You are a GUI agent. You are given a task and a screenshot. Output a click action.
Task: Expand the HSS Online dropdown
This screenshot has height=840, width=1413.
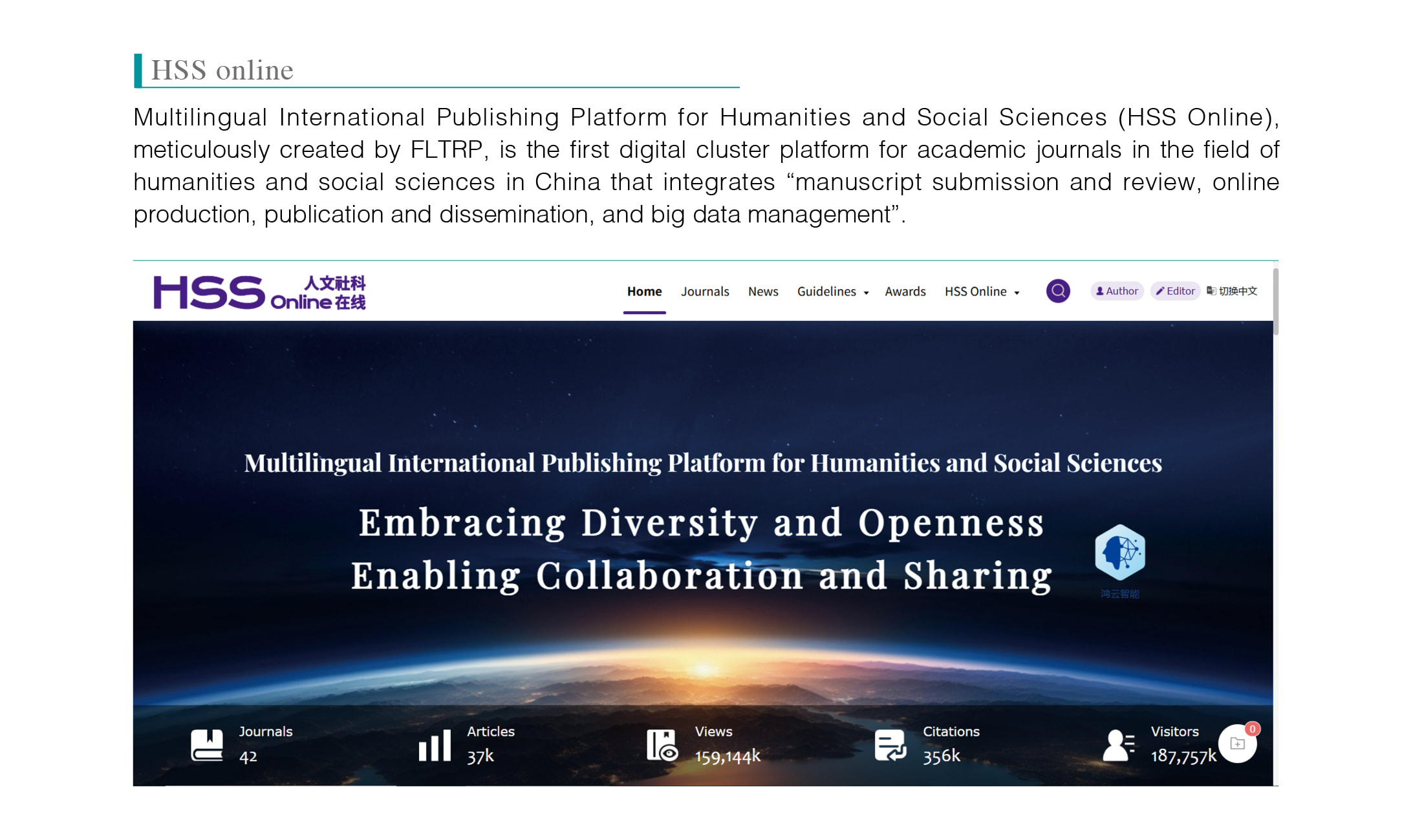[982, 292]
